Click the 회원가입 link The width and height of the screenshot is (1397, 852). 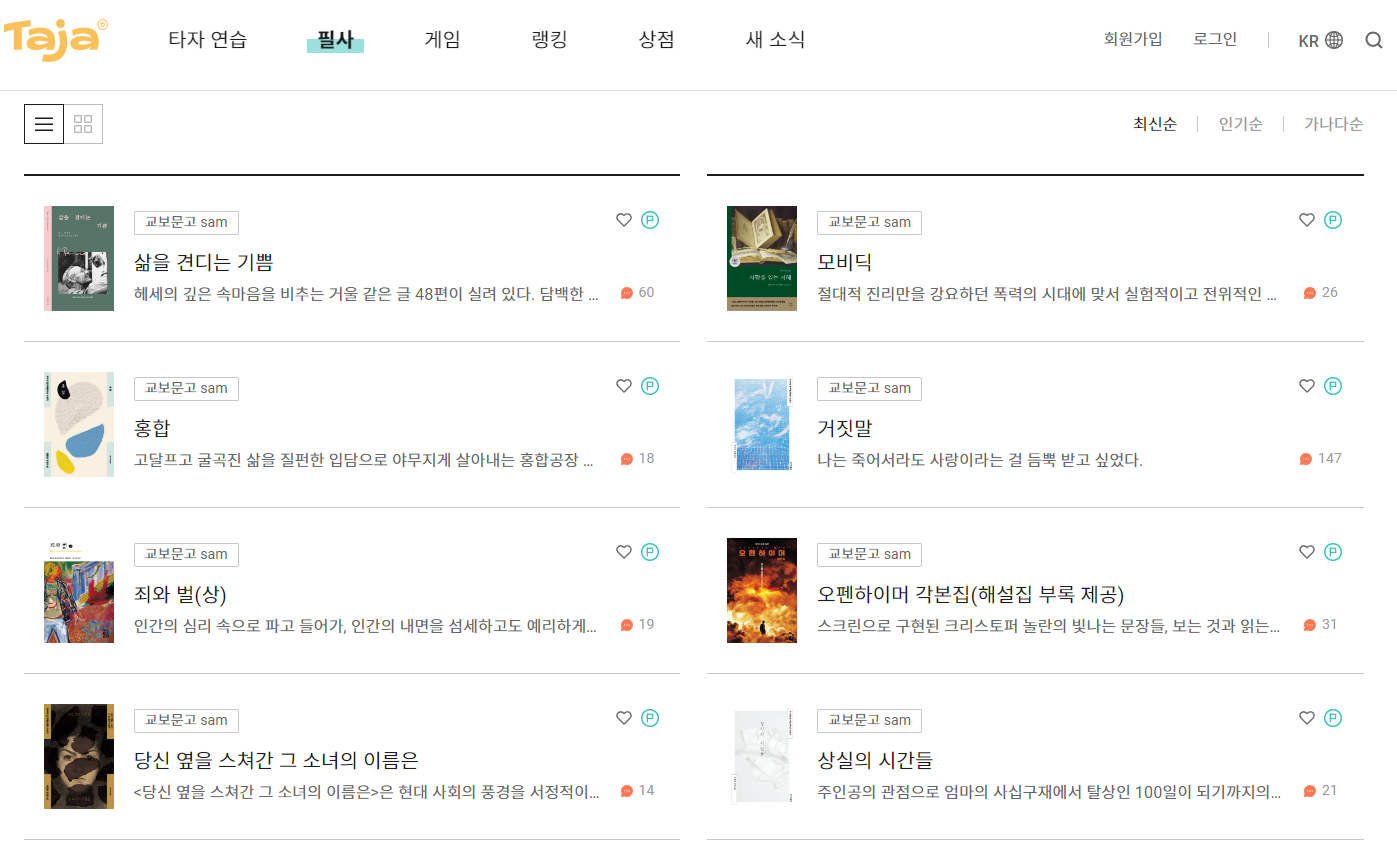1133,40
